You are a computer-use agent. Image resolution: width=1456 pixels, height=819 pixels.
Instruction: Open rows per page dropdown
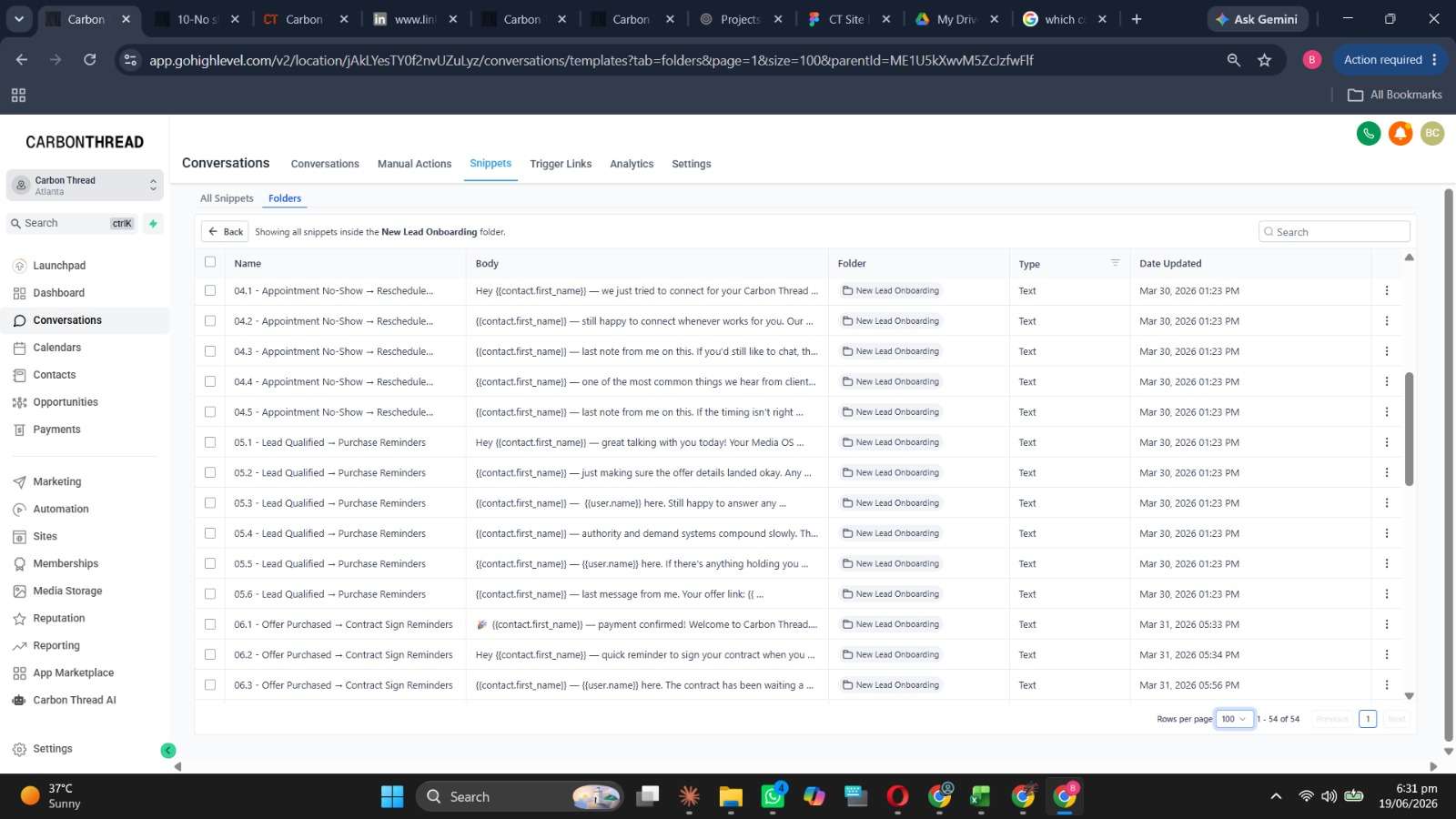point(1235,719)
